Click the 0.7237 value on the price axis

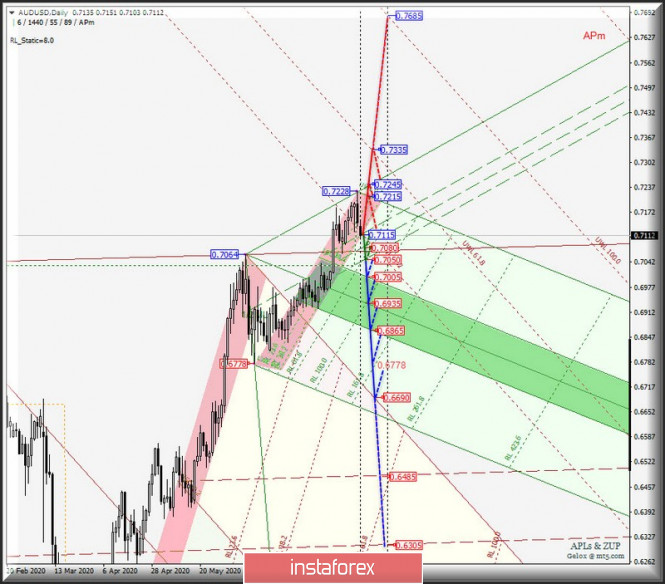tap(645, 187)
